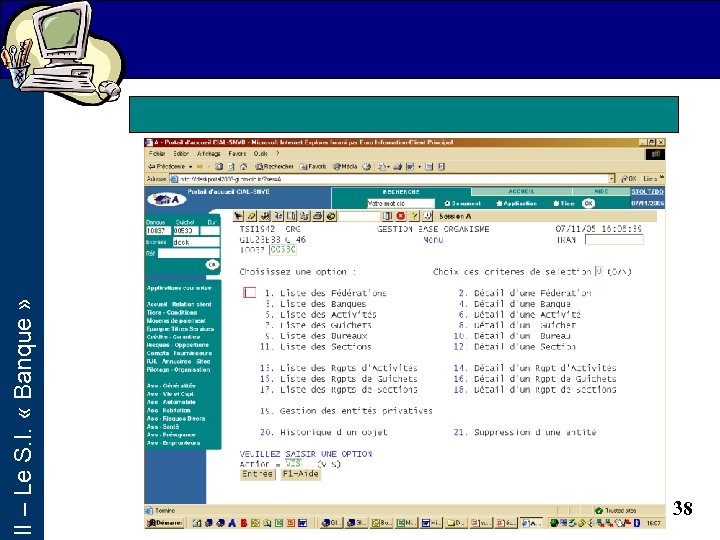Click the OK go button beside address bar
Image resolution: width=720 pixels, height=540 pixels.
pyautogui.click(x=628, y=179)
